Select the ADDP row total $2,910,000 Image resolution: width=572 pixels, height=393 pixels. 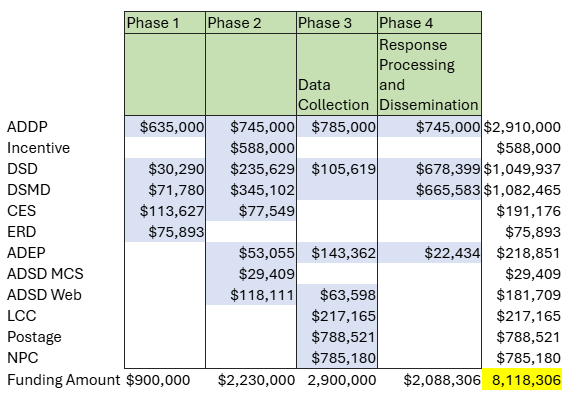coord(522,127)
